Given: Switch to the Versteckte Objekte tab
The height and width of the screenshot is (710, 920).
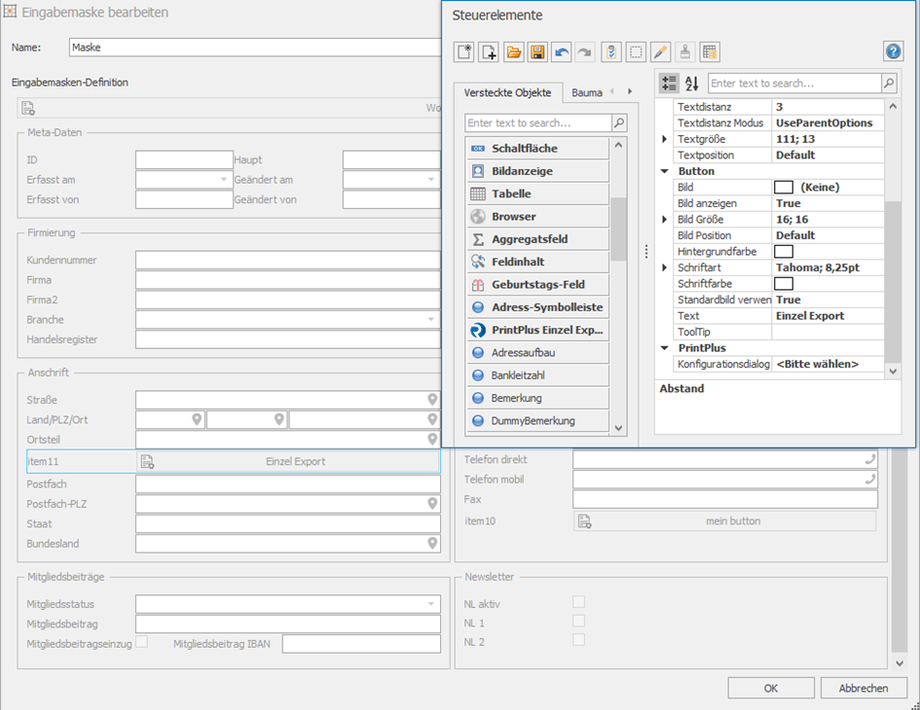Looking at the screenshot, I should pos(507,93).
